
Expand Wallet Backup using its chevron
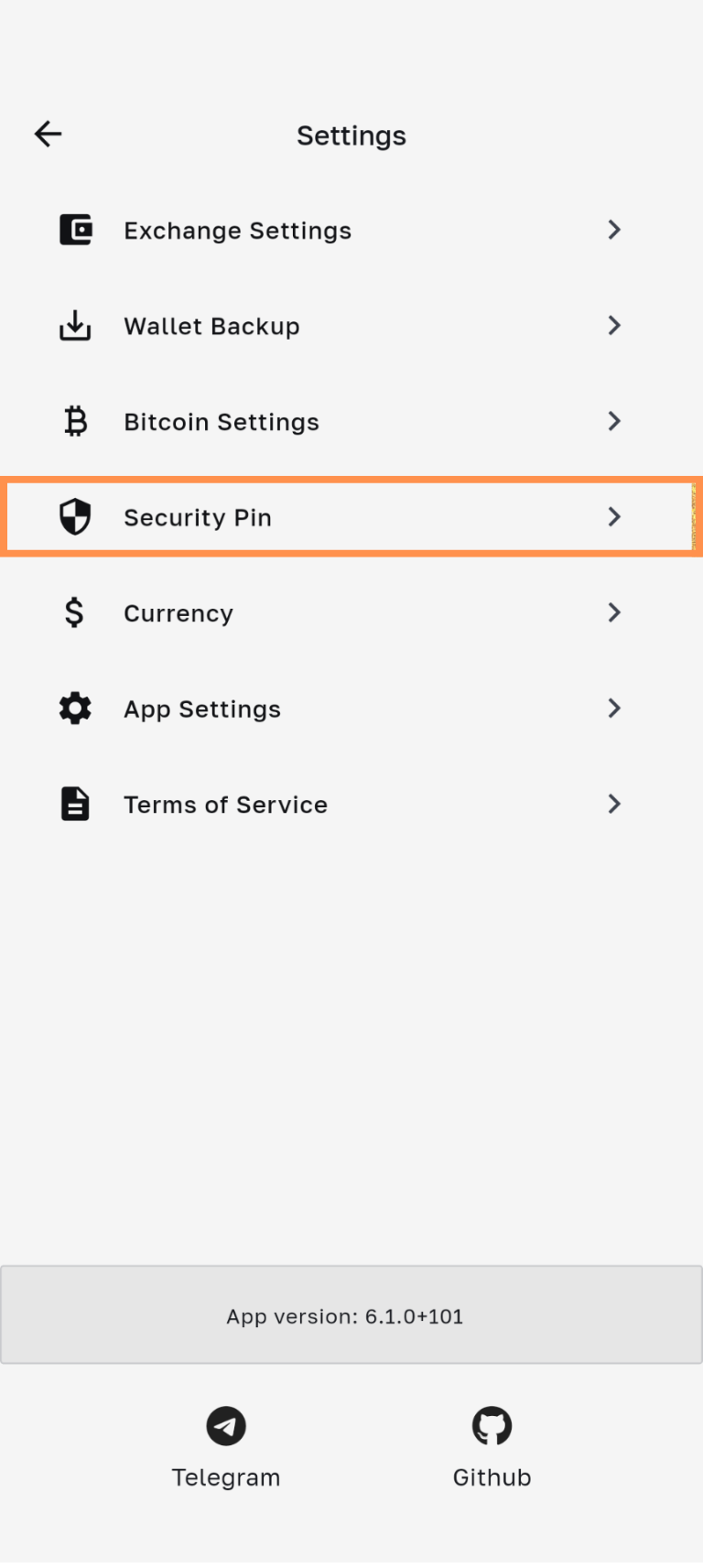(614, 326)
